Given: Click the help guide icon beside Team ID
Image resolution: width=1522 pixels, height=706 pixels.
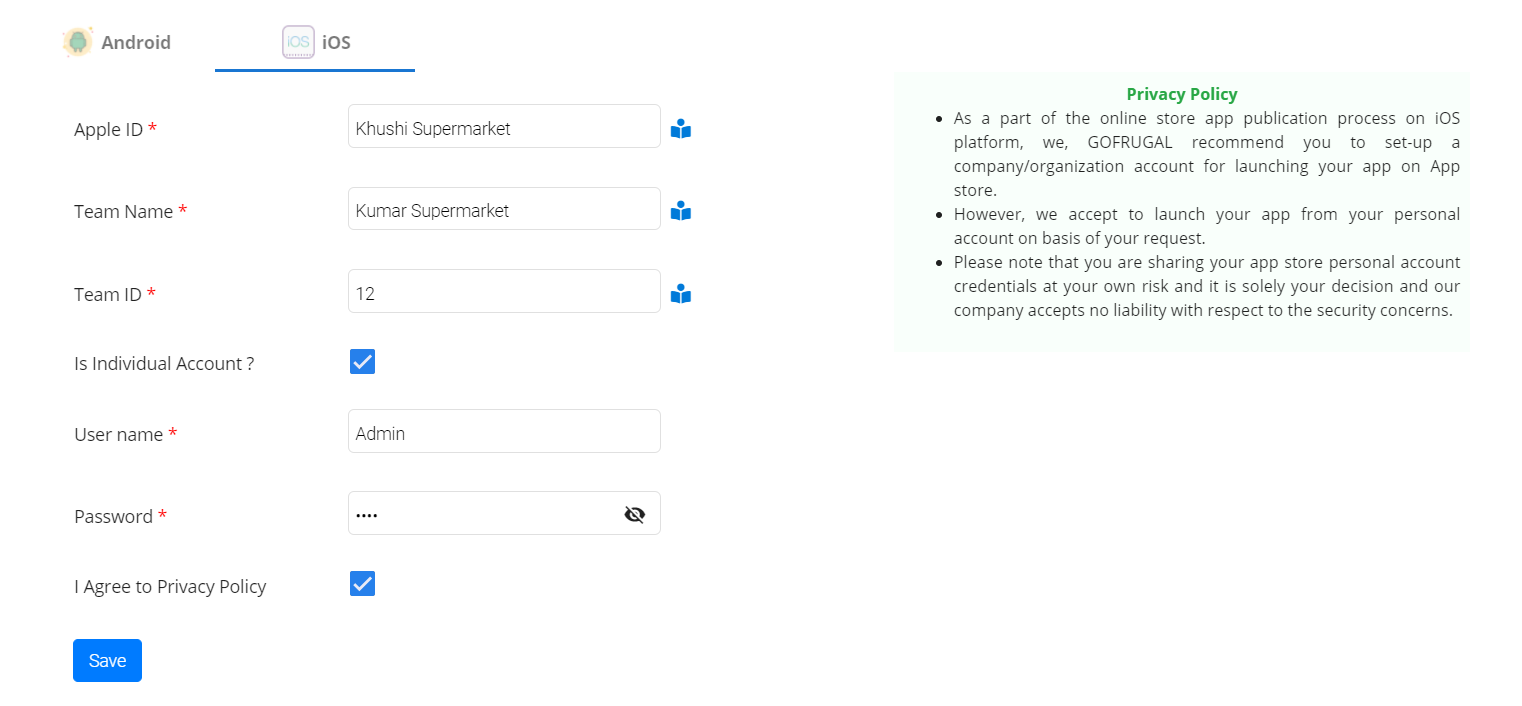Looking at the screenshot, I should (x=681, y=294).
